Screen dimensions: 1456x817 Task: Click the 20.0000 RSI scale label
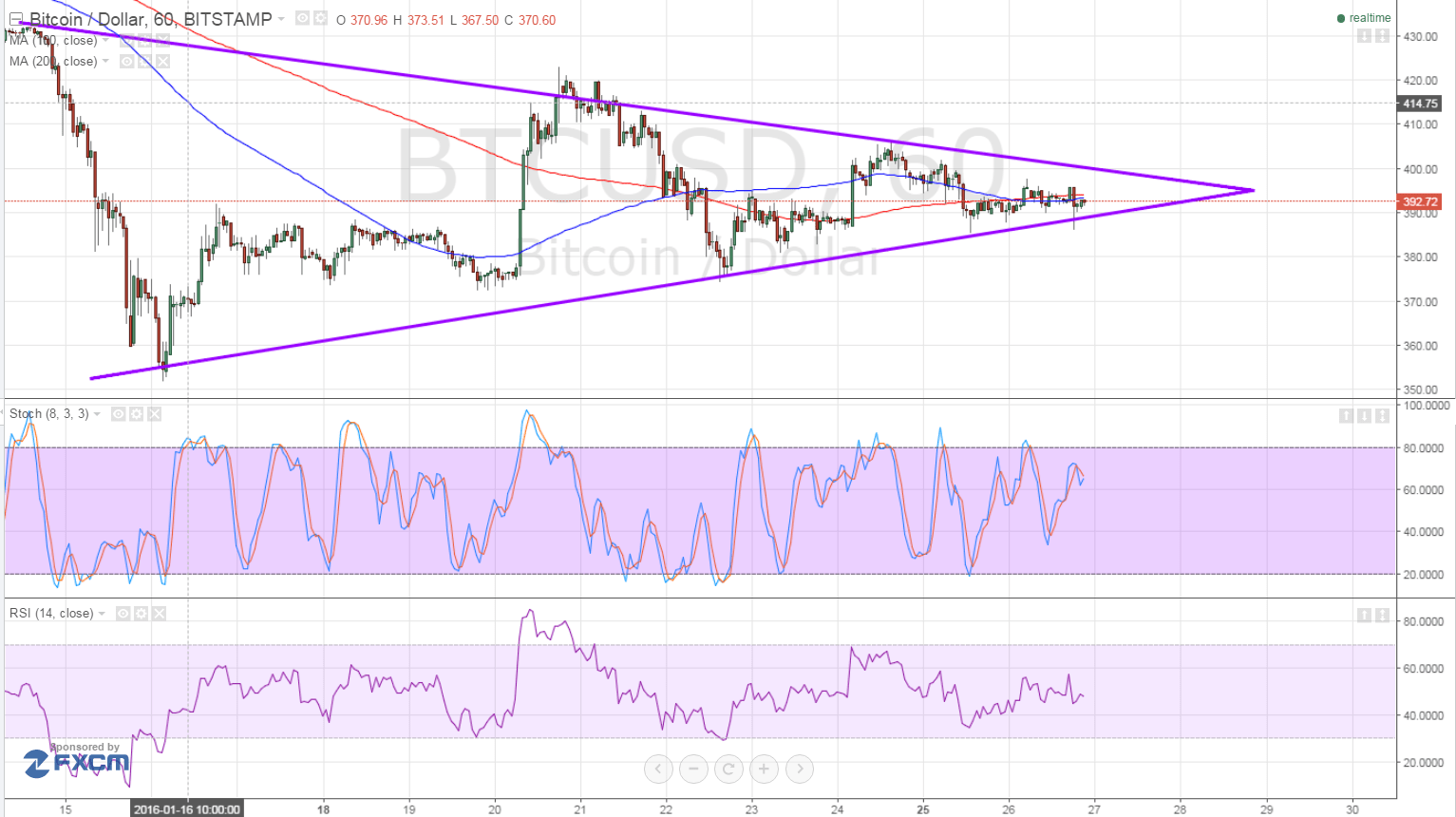[1424, 763]
